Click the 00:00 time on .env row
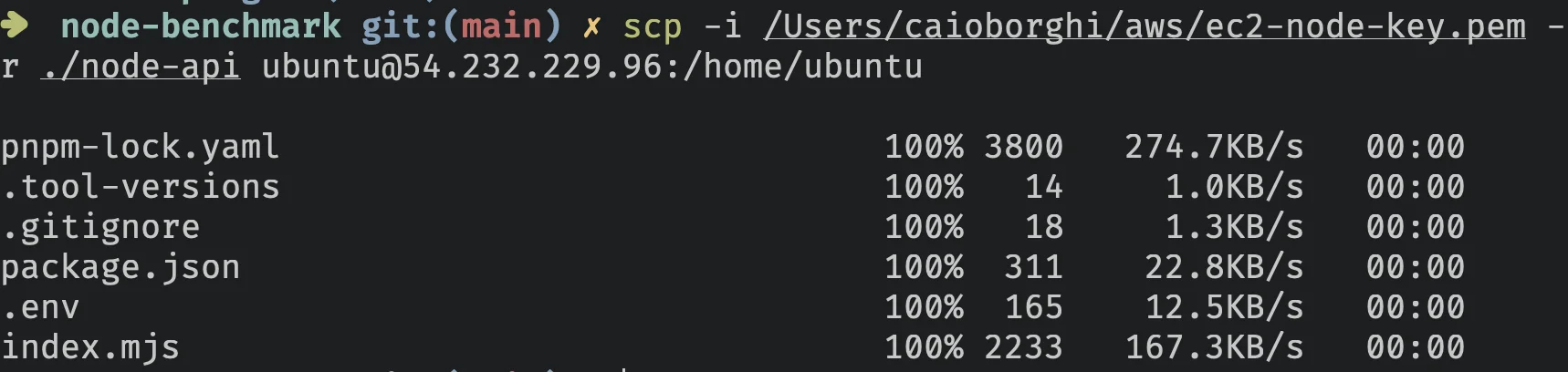Image resolution: width=1568 pixels, height=372 pixels. pyautogui.click(x=1415, y=307)
